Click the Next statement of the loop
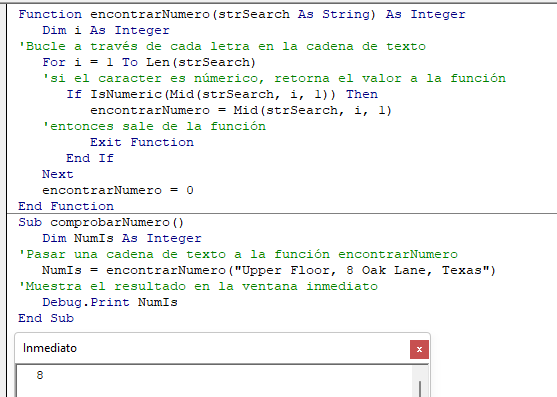The width and height of the screenshot is (557, 397). coord(58,174)
